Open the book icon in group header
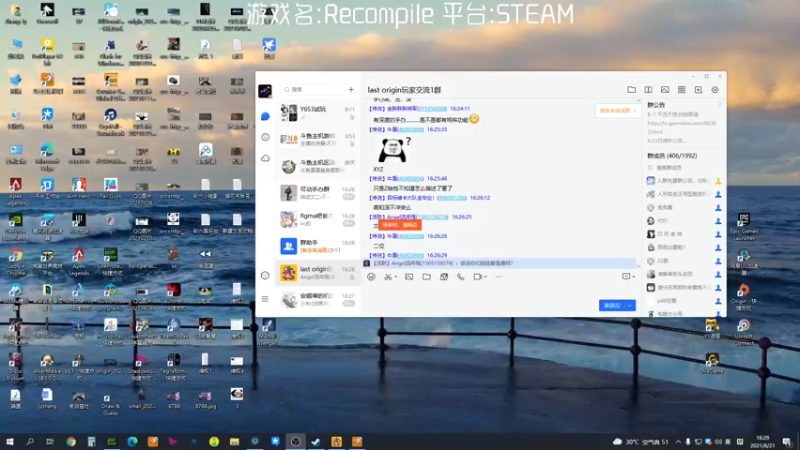This screenshot has width=800, height=450. pos(648,90)
